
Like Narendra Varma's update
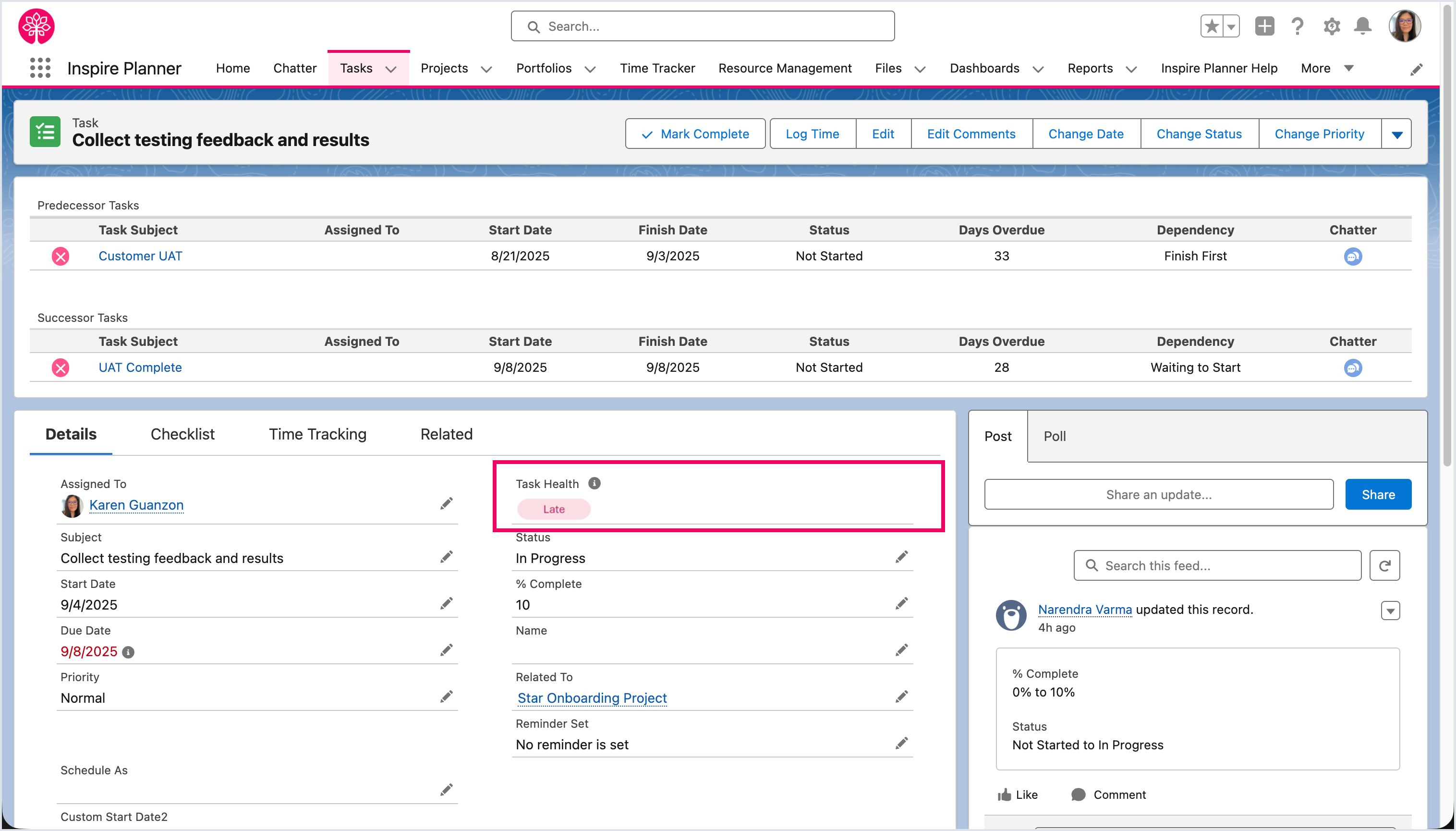(x=1017, y=794)
